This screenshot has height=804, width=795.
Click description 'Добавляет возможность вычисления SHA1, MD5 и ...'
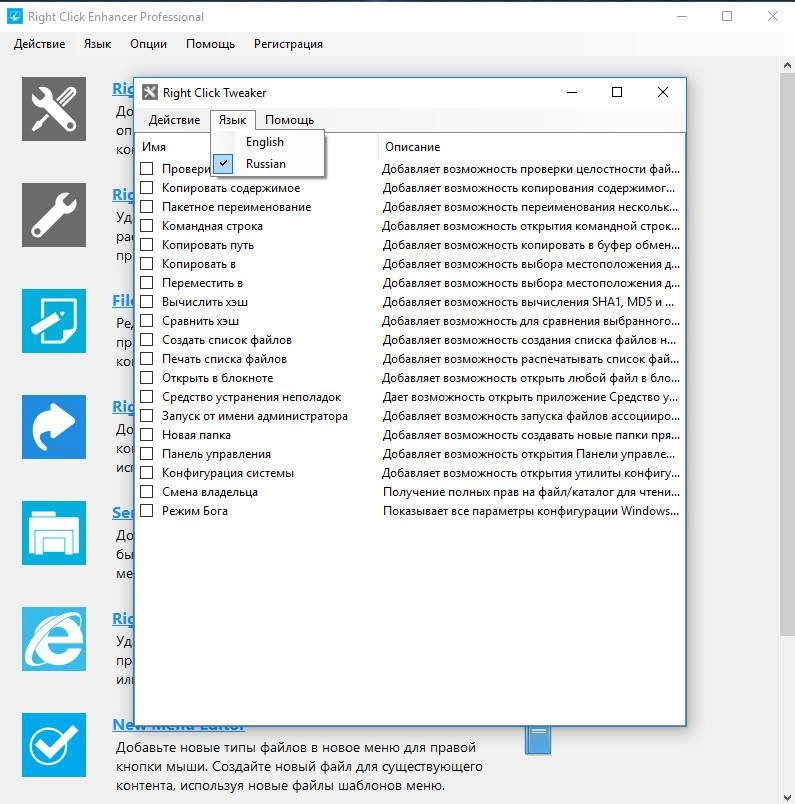pos(528,302)
